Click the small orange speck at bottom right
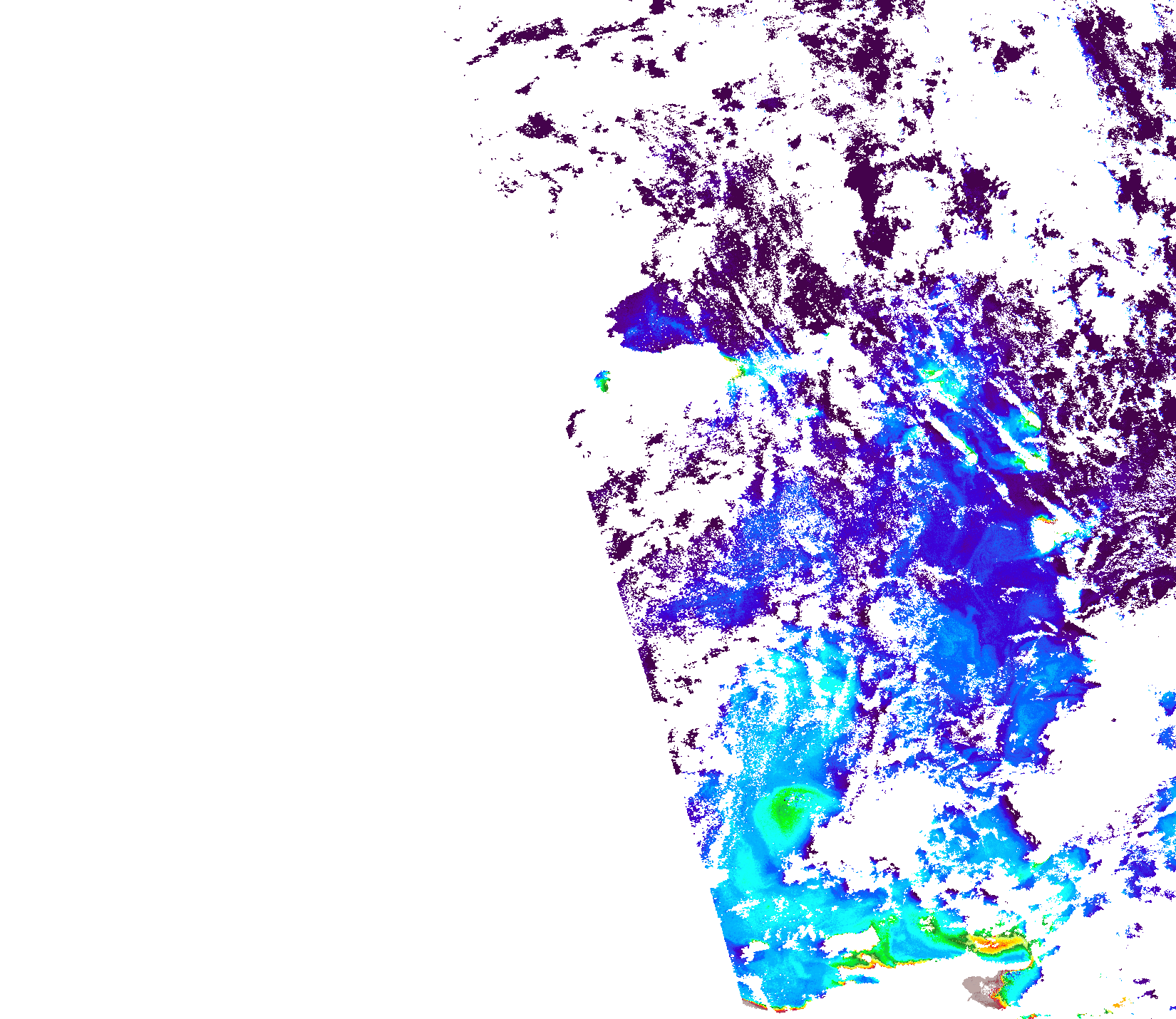The width and height of the screenshot is (1176, 1019). click(1119, 1005)
